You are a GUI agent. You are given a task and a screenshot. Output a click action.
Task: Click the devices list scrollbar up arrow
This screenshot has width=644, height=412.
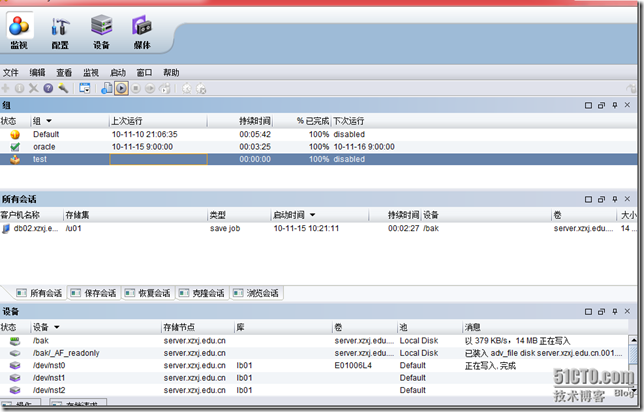633,340
